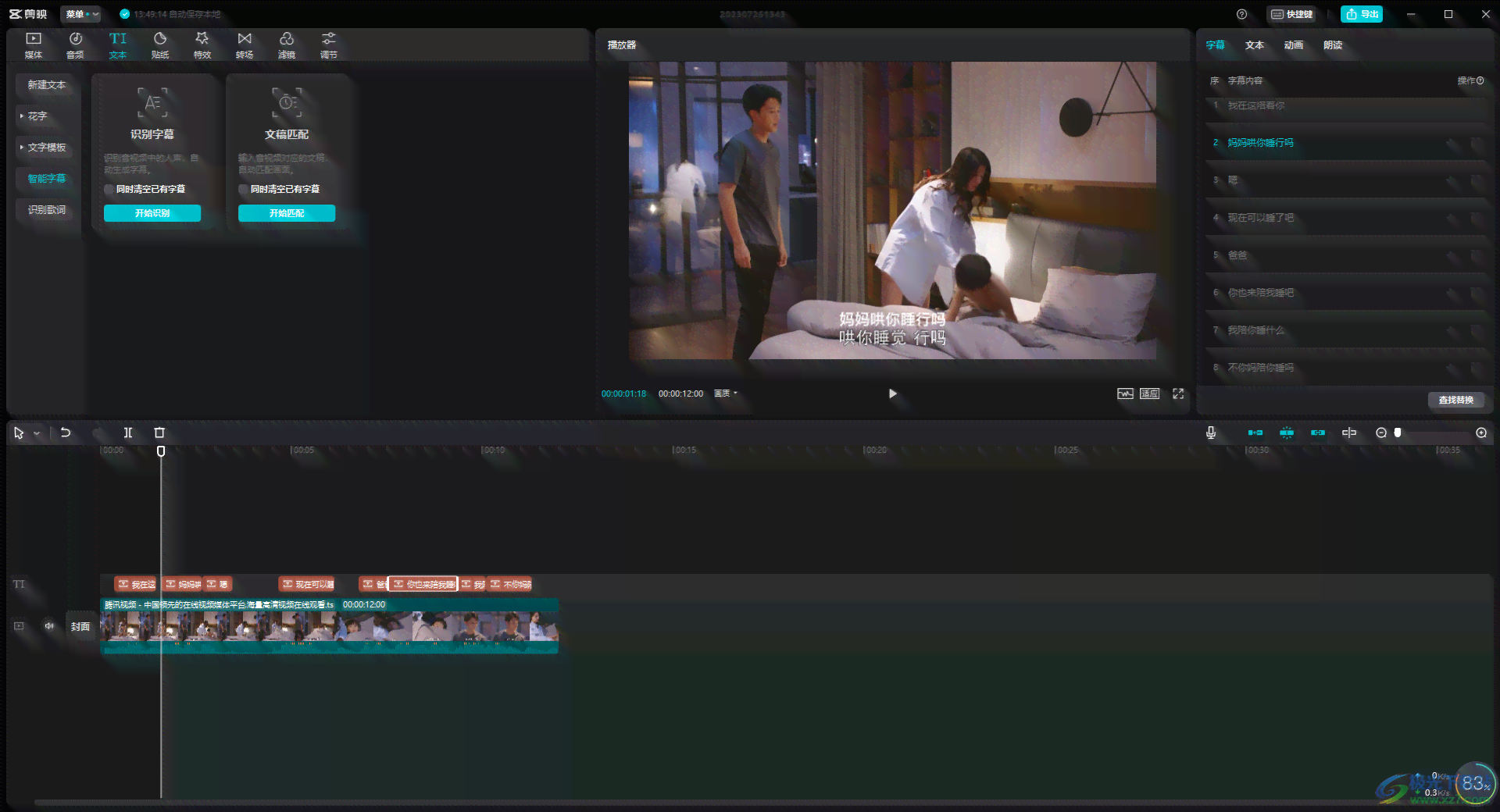Screen dimensions: 1500x812
Task: Expand the 文字模板 category
Action: tap(45, 147)
